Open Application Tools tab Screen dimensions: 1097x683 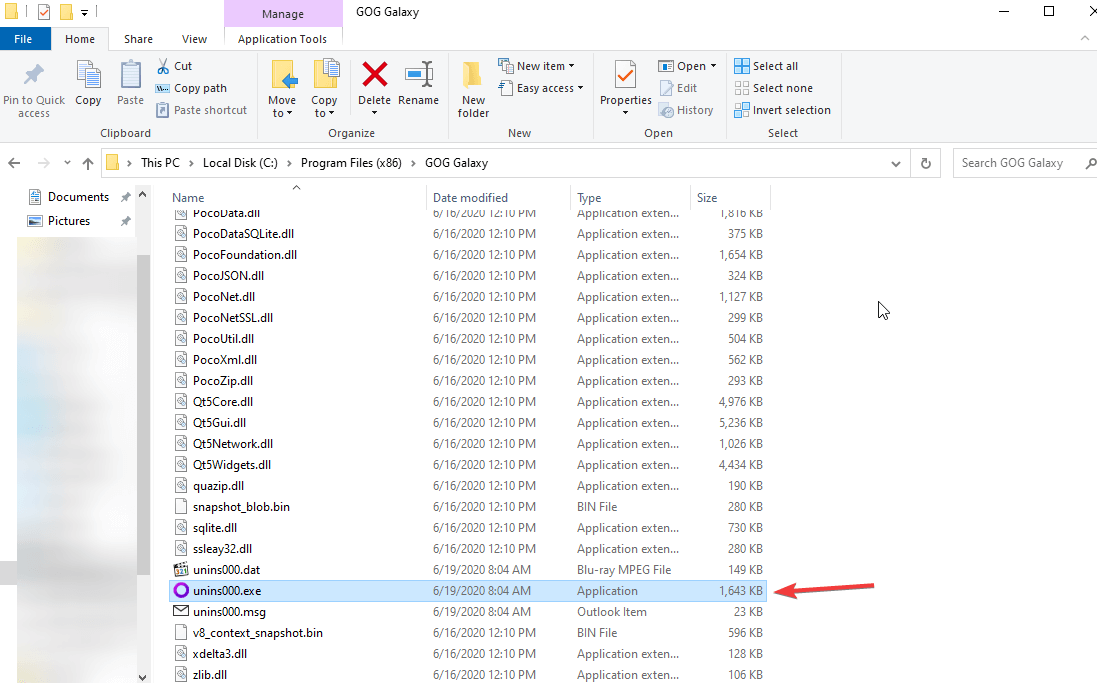pos(283,39)
